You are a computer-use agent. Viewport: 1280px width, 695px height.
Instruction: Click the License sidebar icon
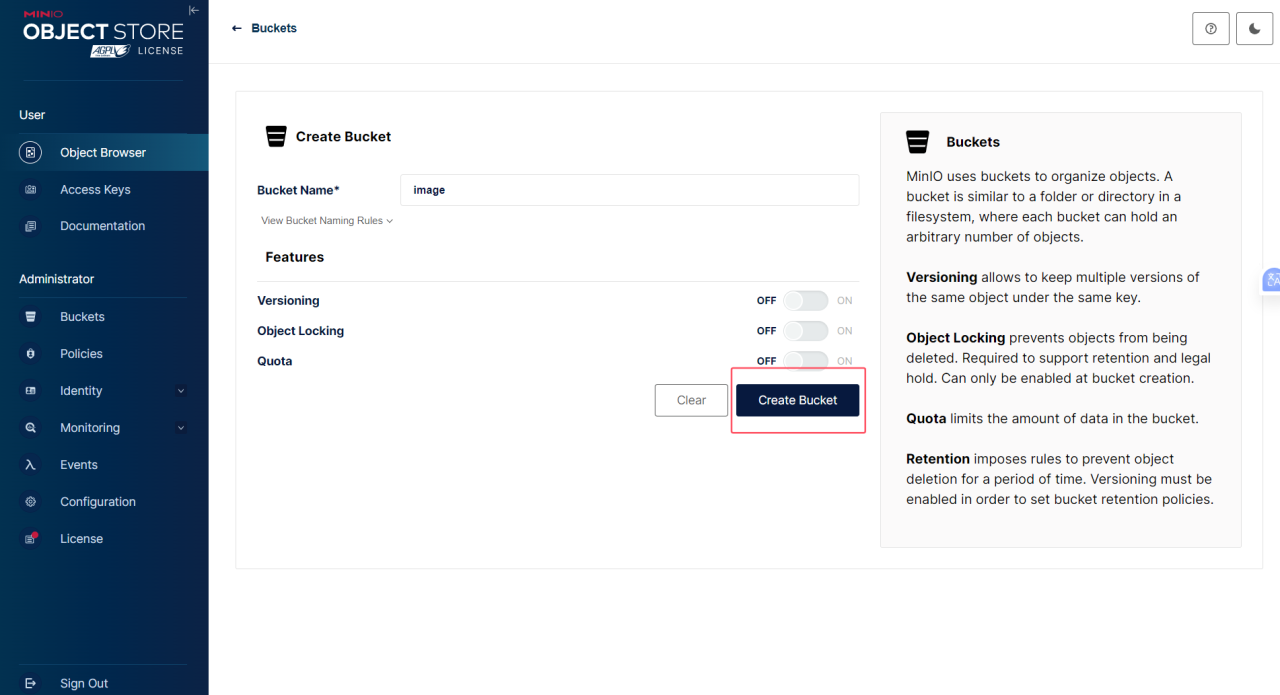click(31, 539)
